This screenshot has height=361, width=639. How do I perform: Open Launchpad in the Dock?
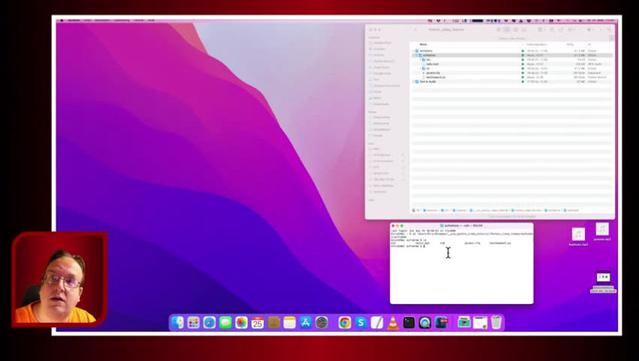(x=194, y=323)
